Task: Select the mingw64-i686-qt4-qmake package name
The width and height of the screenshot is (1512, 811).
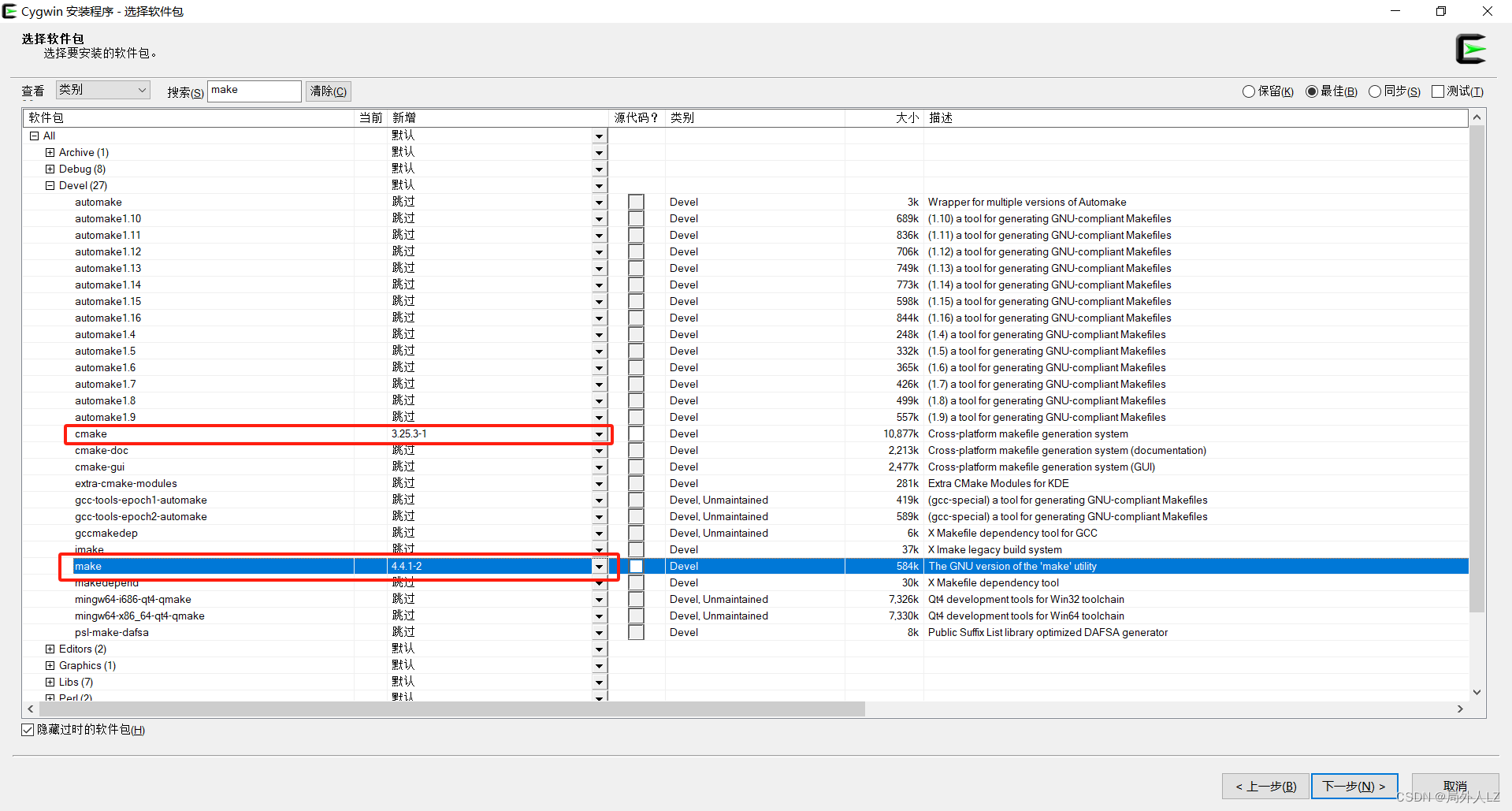Action: click(133, 600)
